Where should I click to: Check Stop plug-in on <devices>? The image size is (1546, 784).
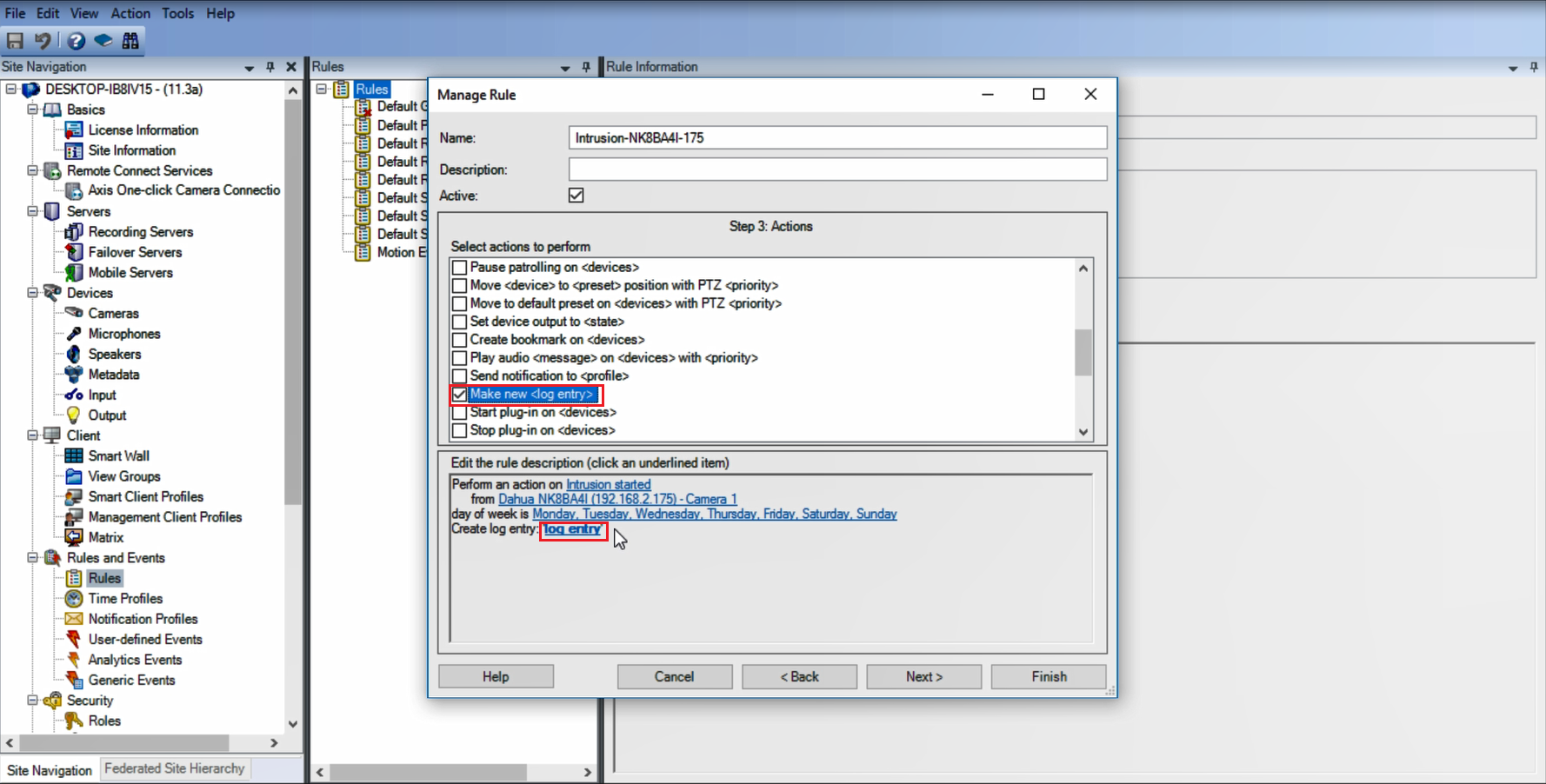pyautogui.click(x=460, y=431)
